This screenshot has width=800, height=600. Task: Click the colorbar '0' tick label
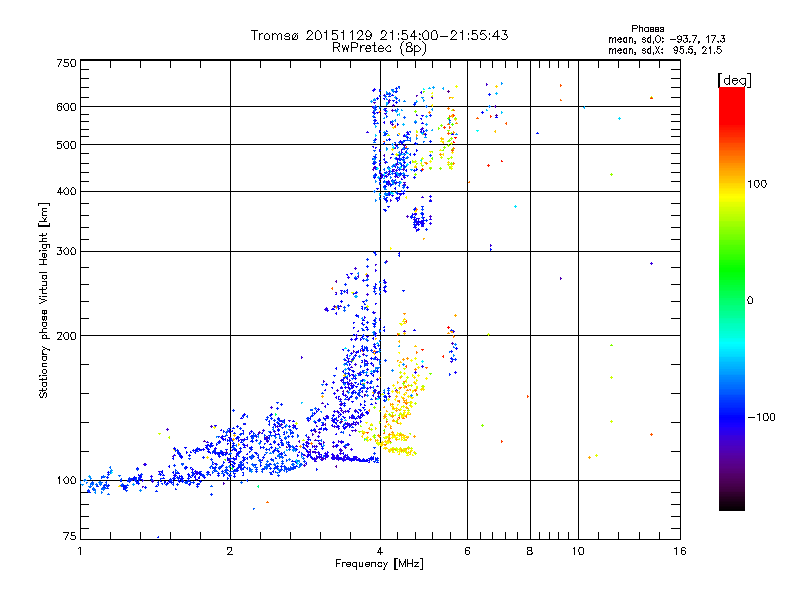coord(750,300)
